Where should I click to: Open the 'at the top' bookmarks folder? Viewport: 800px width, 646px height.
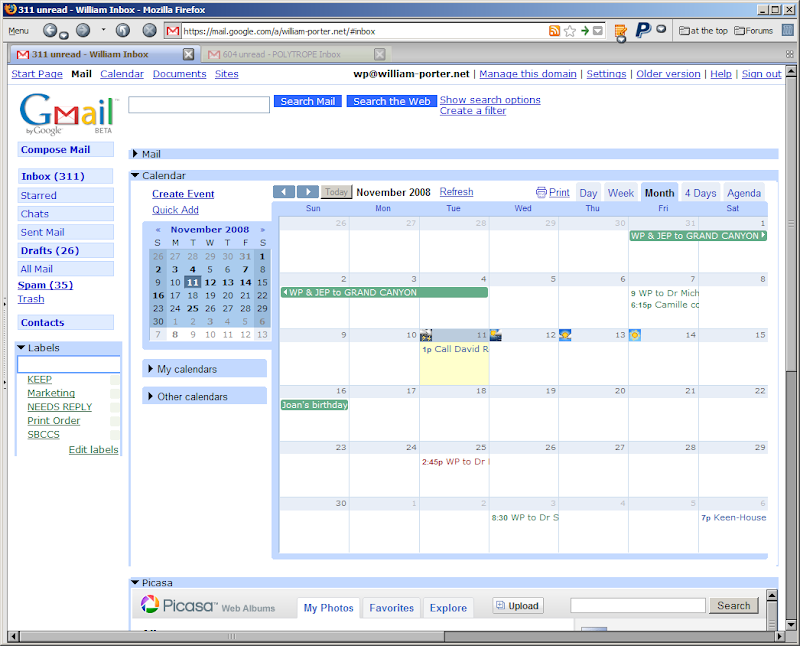pos(703,31)
